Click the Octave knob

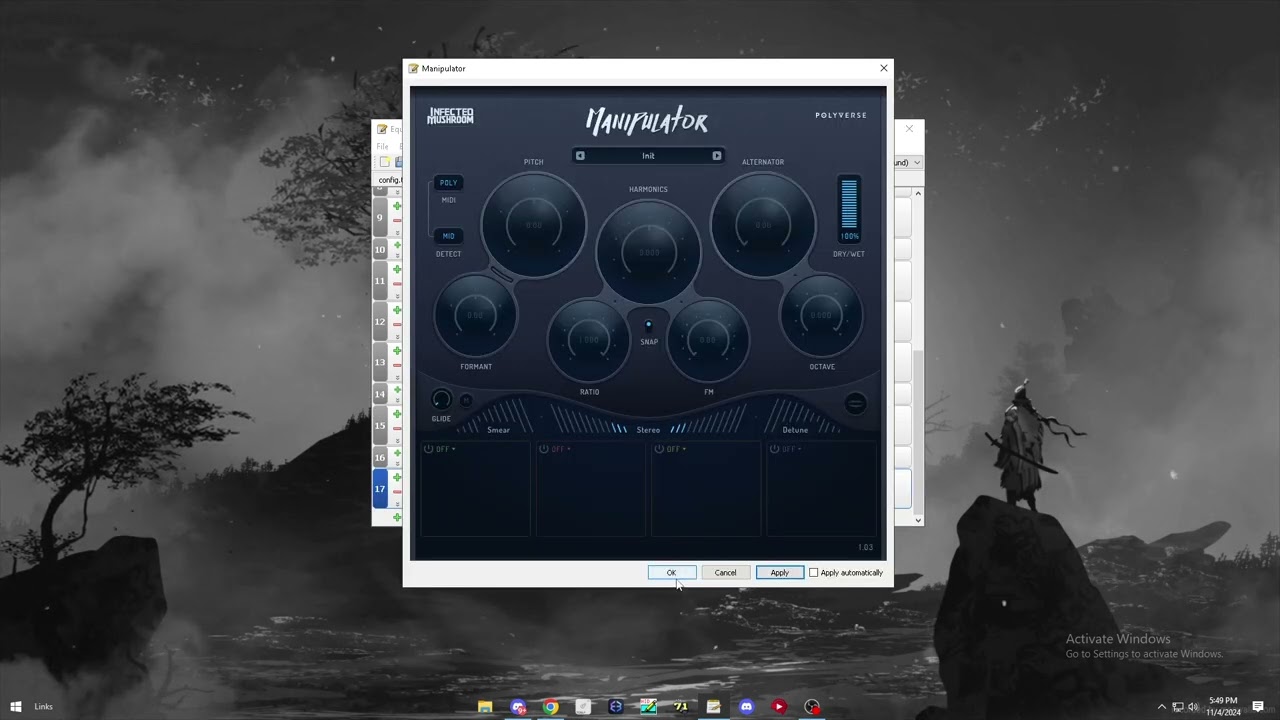pyautogui.click(x=822, y=316)
